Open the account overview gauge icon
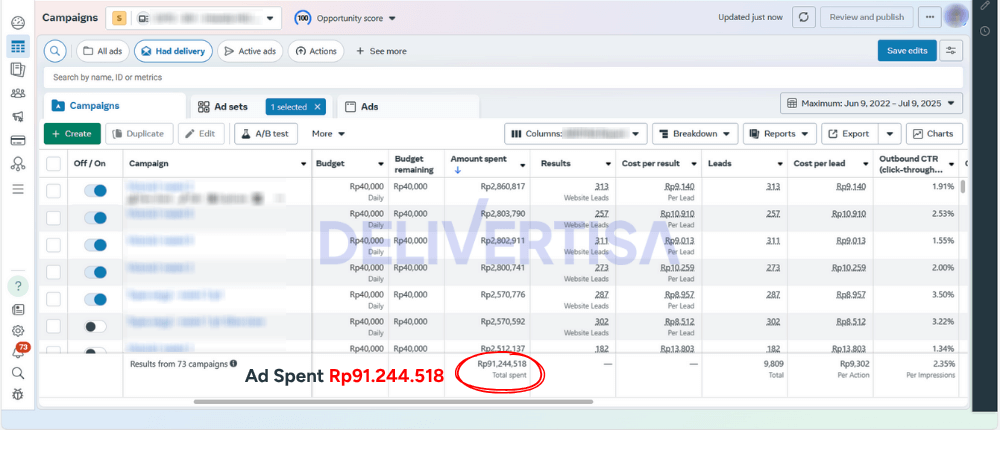Screen dimensions: 1000x463 18,23
